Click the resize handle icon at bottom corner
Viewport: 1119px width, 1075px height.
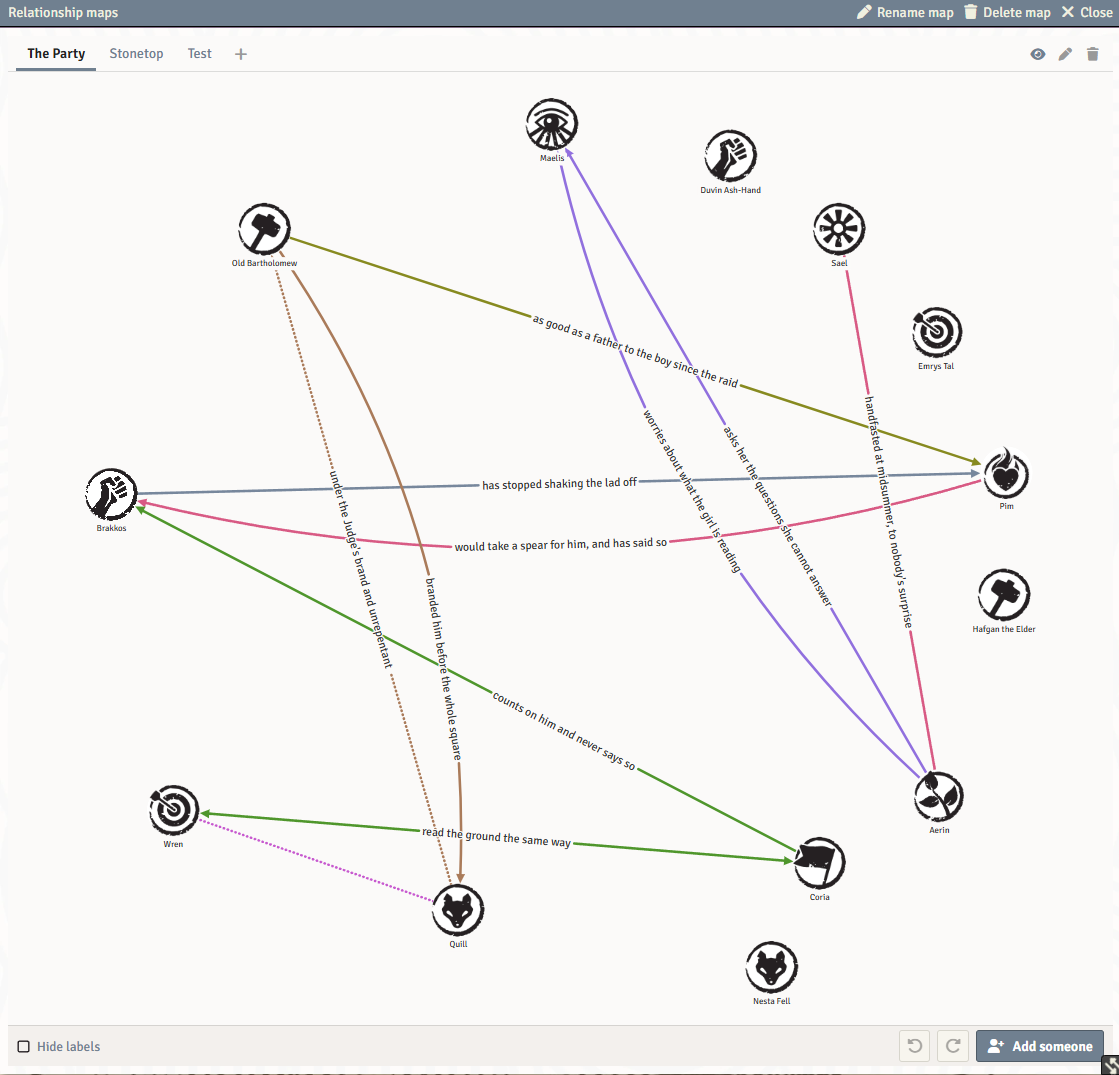[x=1110, y=1066]
